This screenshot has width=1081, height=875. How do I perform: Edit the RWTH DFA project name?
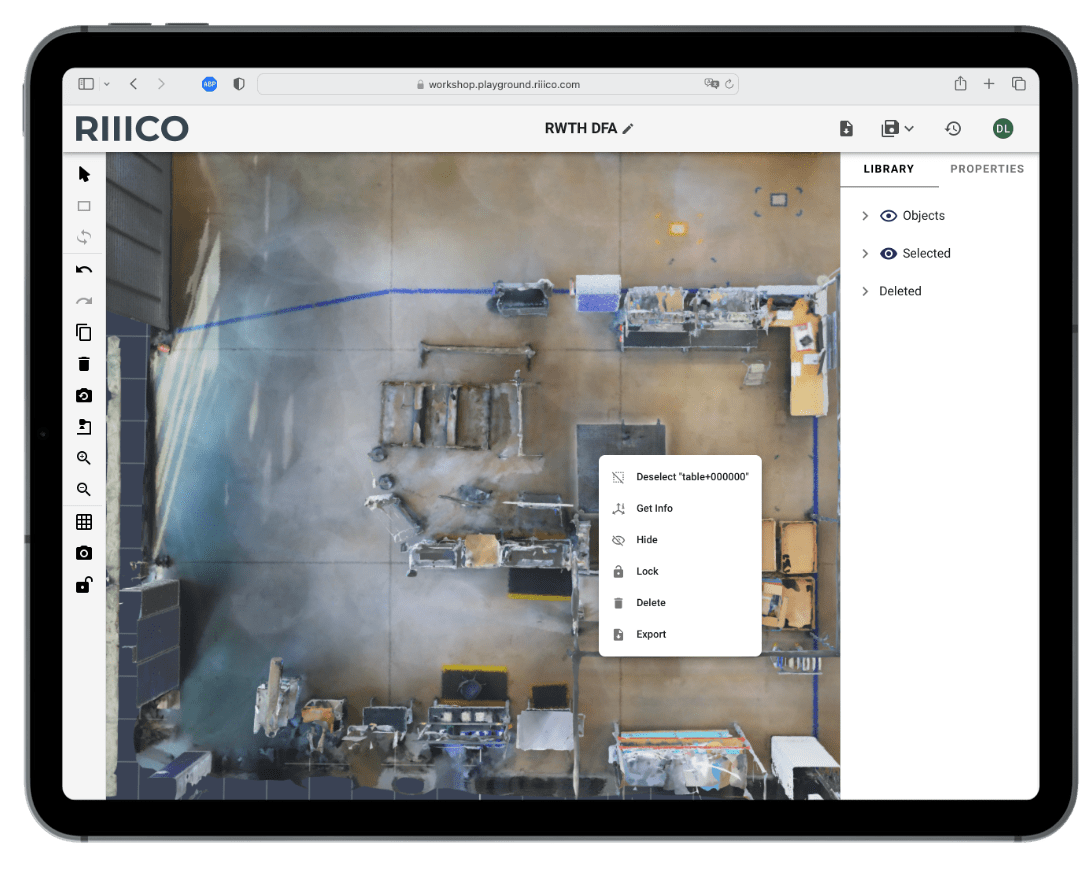click(628, 128)
